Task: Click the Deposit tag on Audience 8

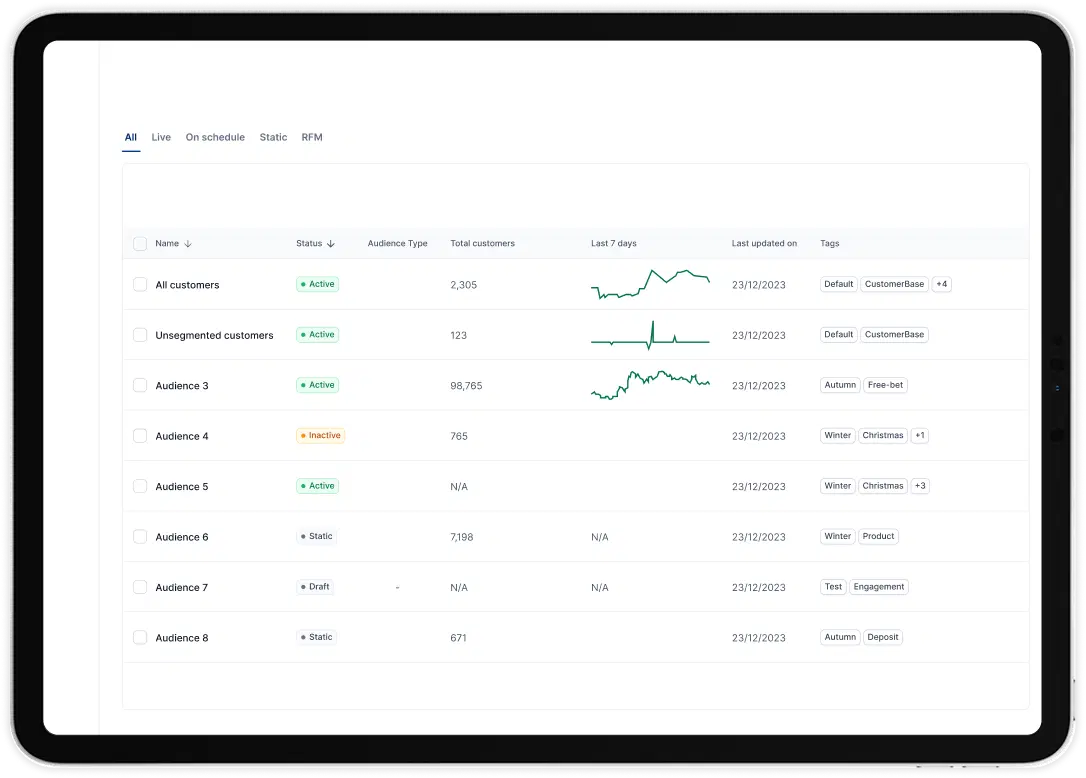Action: [x=882, y=637]
